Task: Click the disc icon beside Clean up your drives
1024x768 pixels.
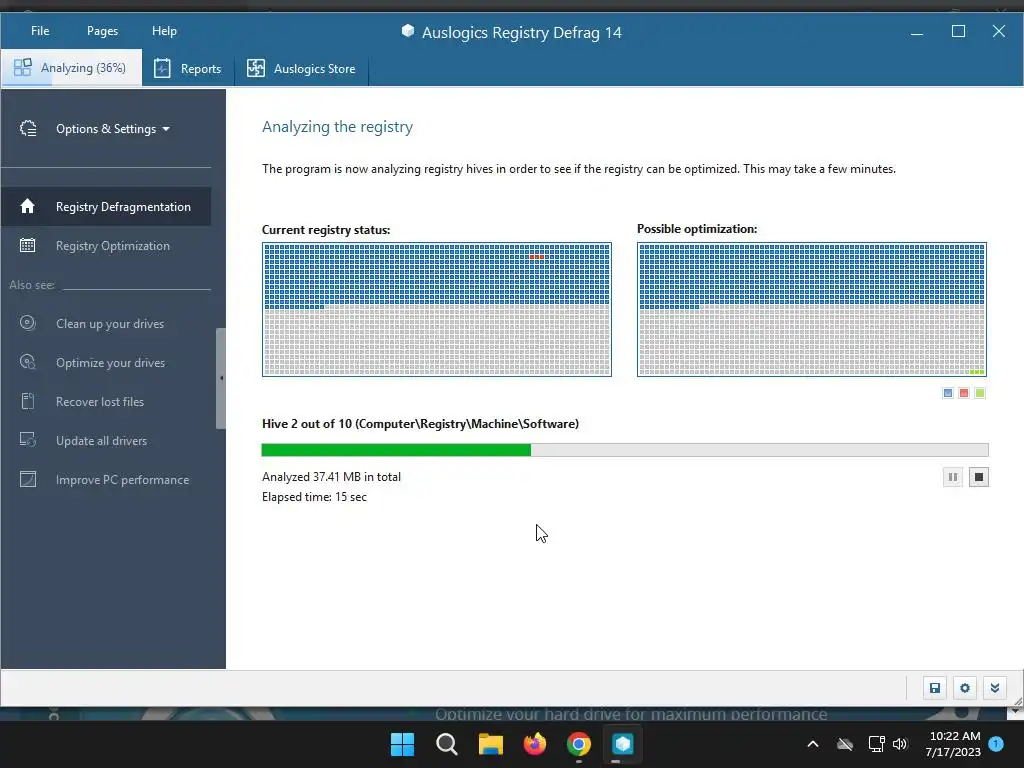Action: [x=27, y=323]
